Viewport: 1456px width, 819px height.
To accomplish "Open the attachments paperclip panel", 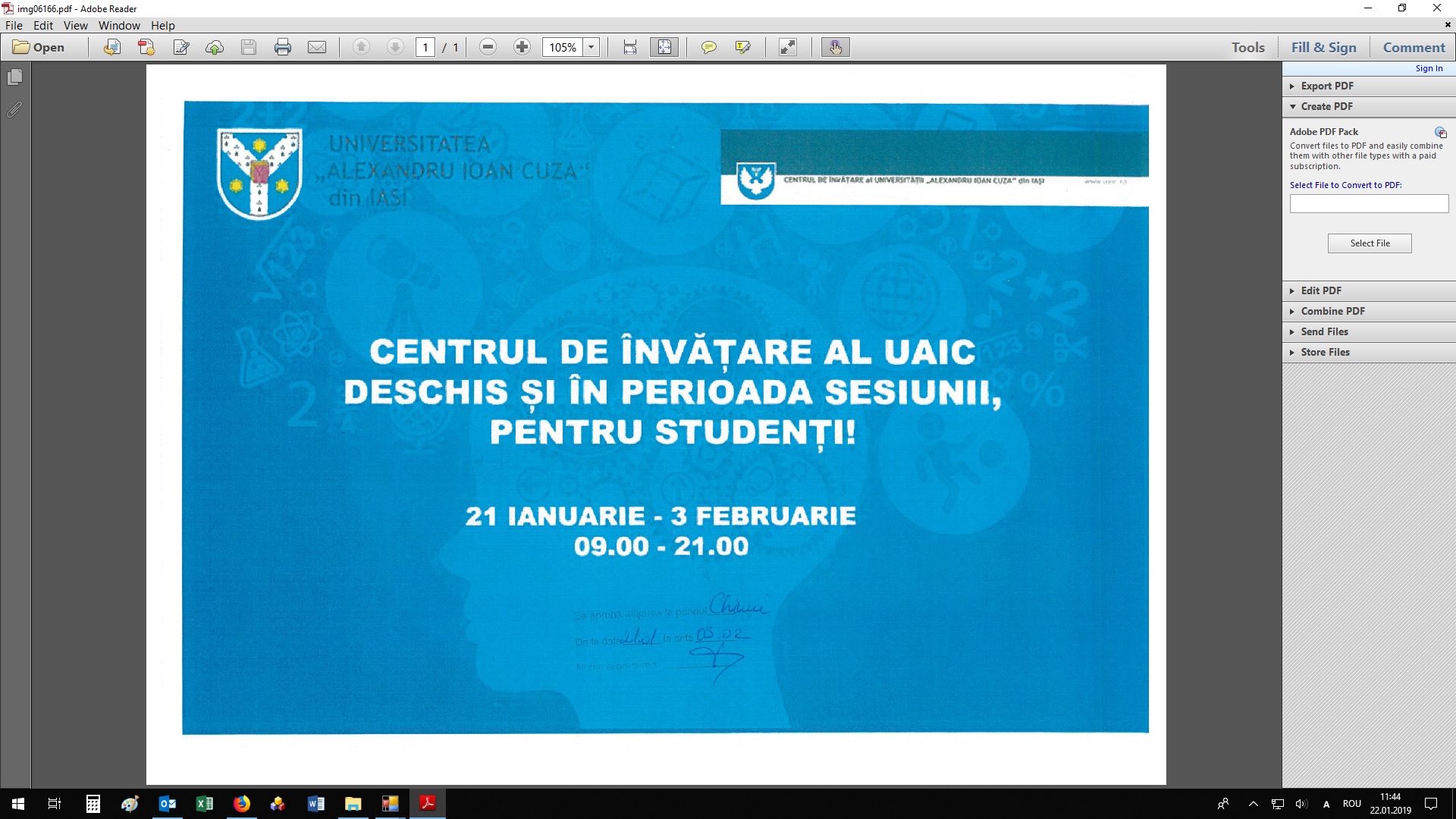I will 14,110.
